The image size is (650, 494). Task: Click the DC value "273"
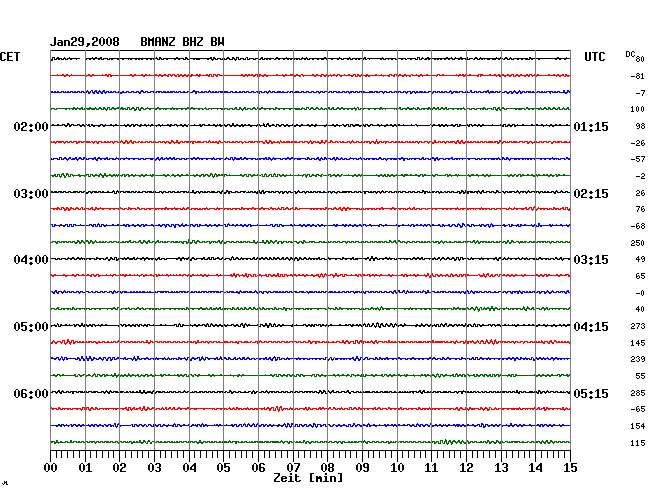coord(638,326)
